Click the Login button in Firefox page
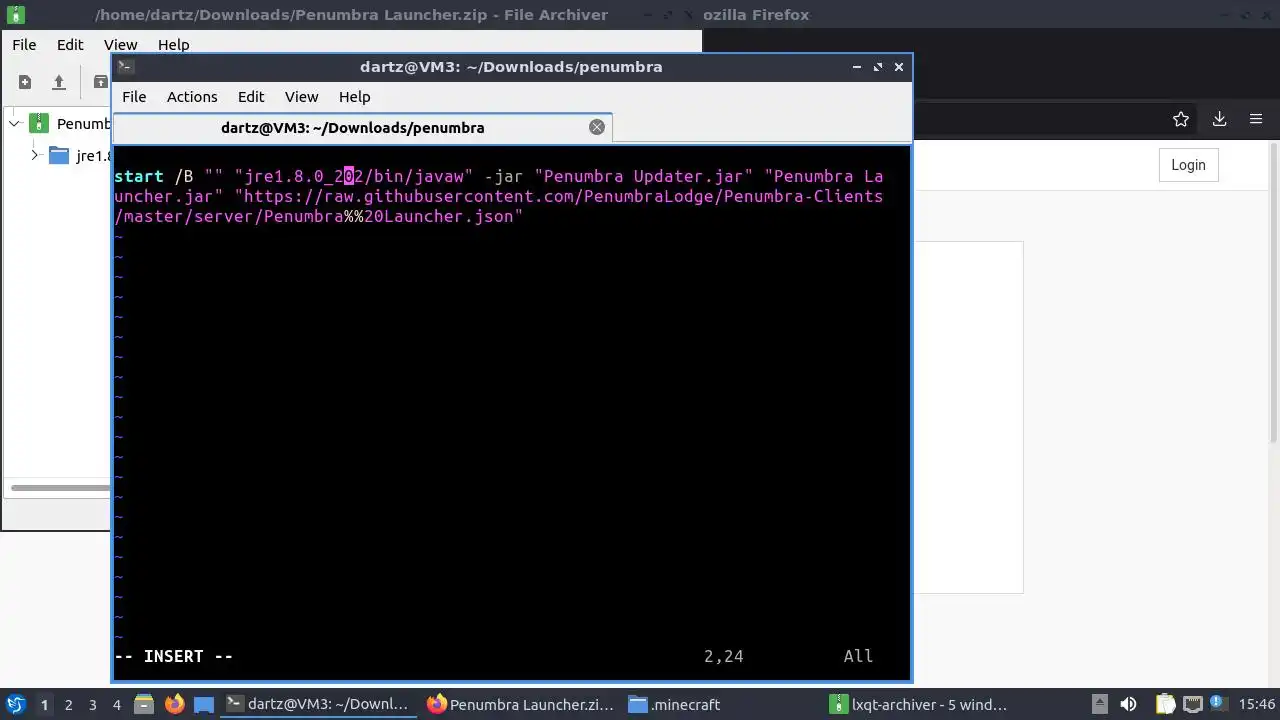 (1188, 165)
